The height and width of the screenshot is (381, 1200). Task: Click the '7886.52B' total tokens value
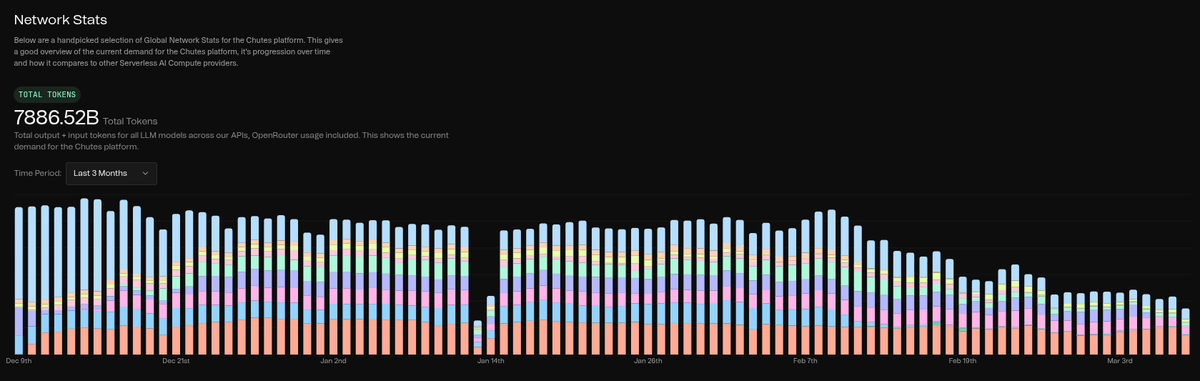click(x=56, y=117)
